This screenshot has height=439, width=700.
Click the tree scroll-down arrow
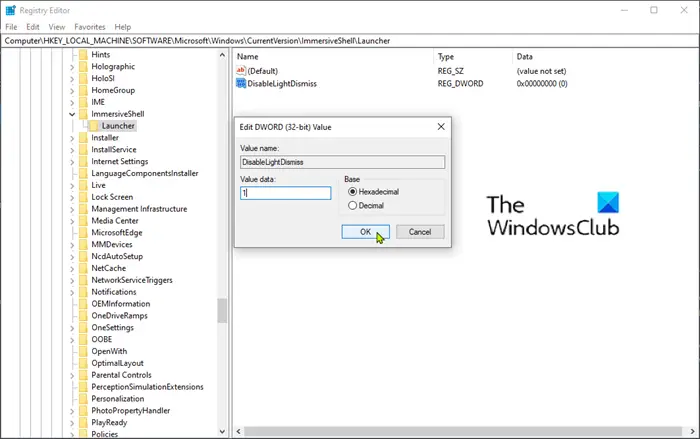click(222, 431)
